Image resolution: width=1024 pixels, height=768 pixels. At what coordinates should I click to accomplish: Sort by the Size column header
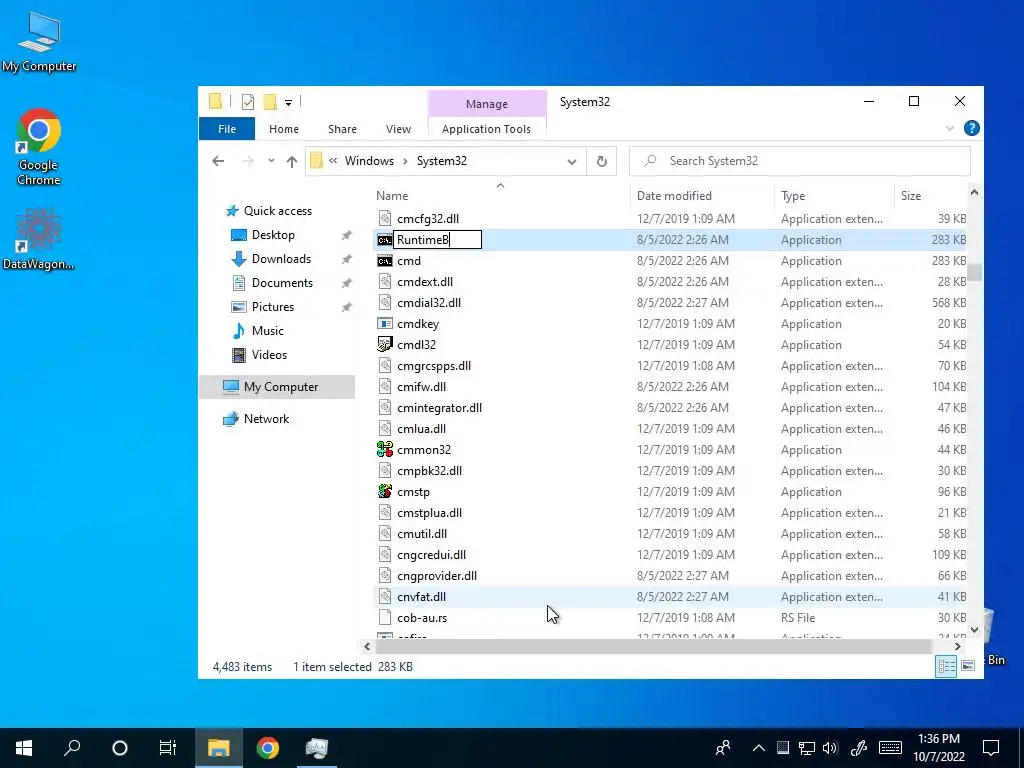(910, 195)
